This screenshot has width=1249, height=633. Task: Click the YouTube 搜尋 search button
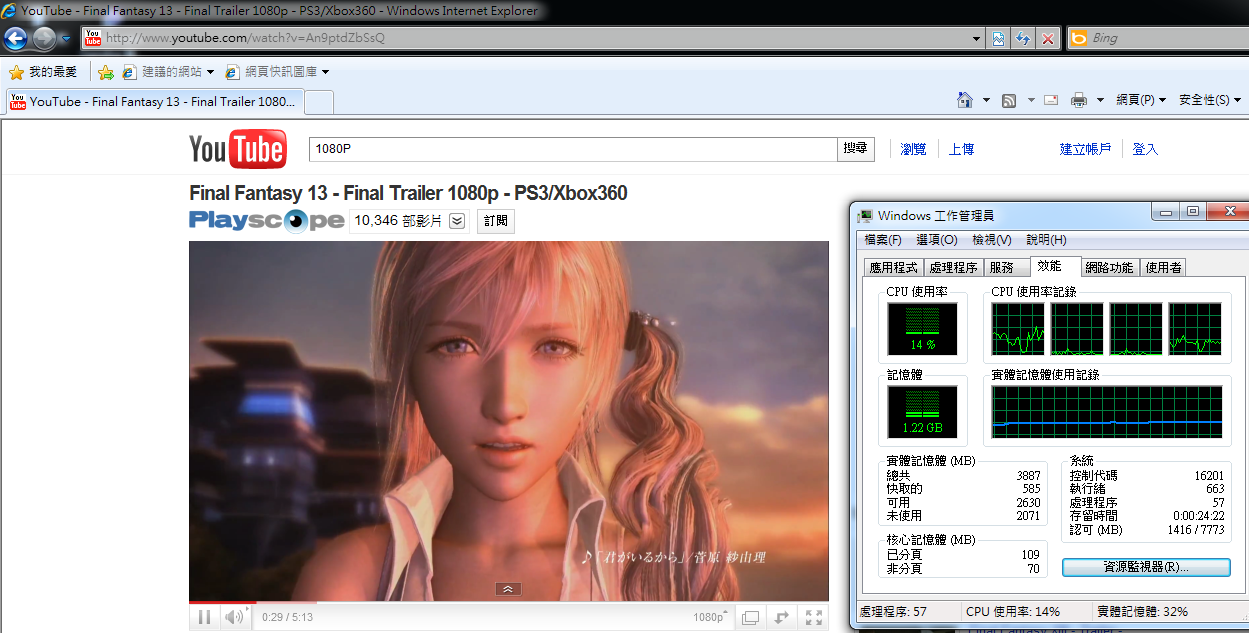pyautogui.click(x=855, y=149)
